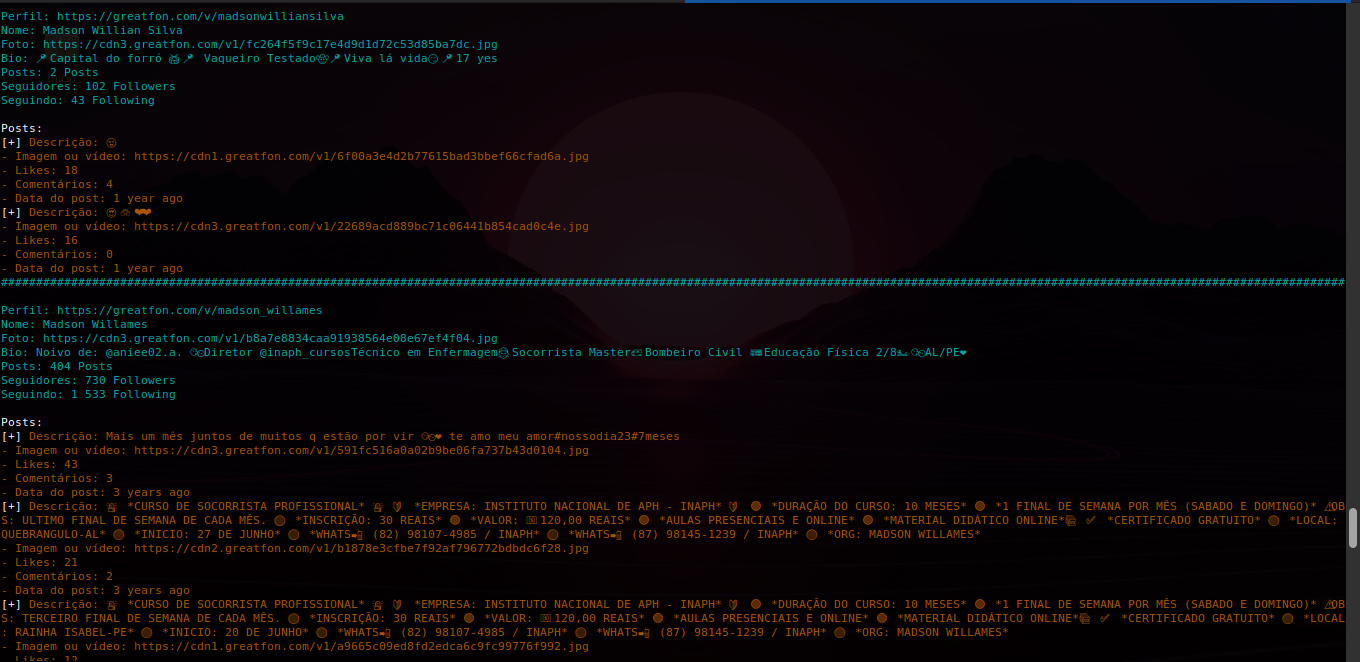
Task: Click the heart icon ending Madson Willames' bio
Action: pos(962,351)
